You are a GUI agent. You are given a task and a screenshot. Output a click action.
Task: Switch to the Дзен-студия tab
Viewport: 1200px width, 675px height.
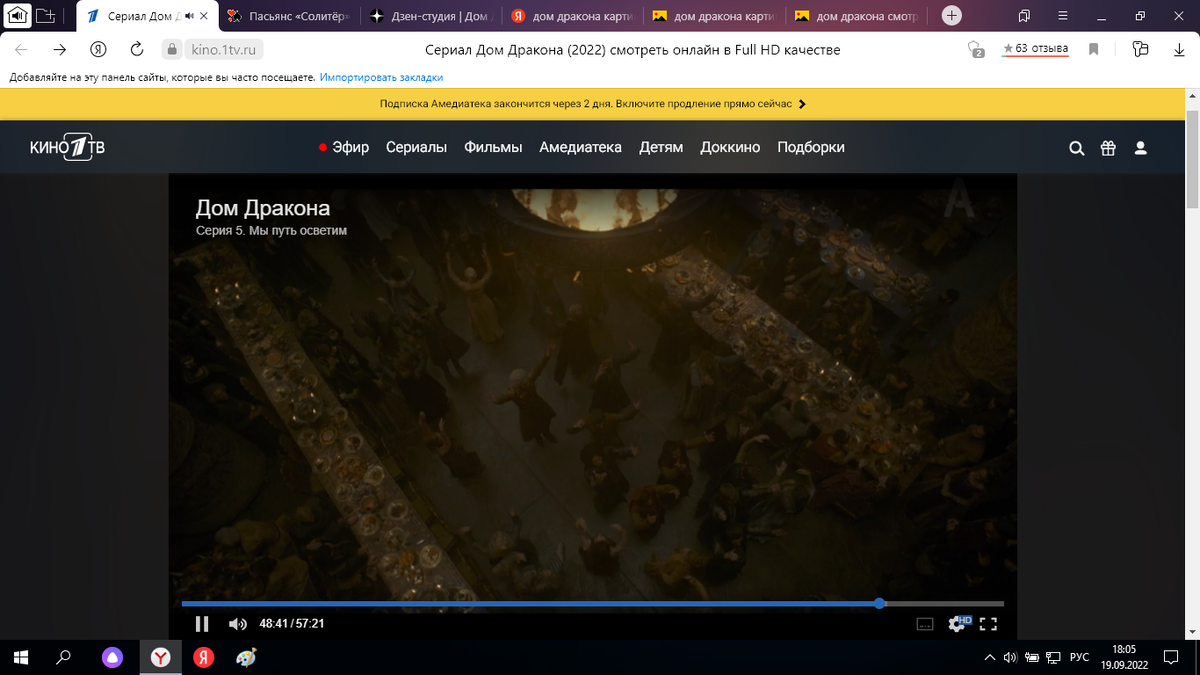433,16
